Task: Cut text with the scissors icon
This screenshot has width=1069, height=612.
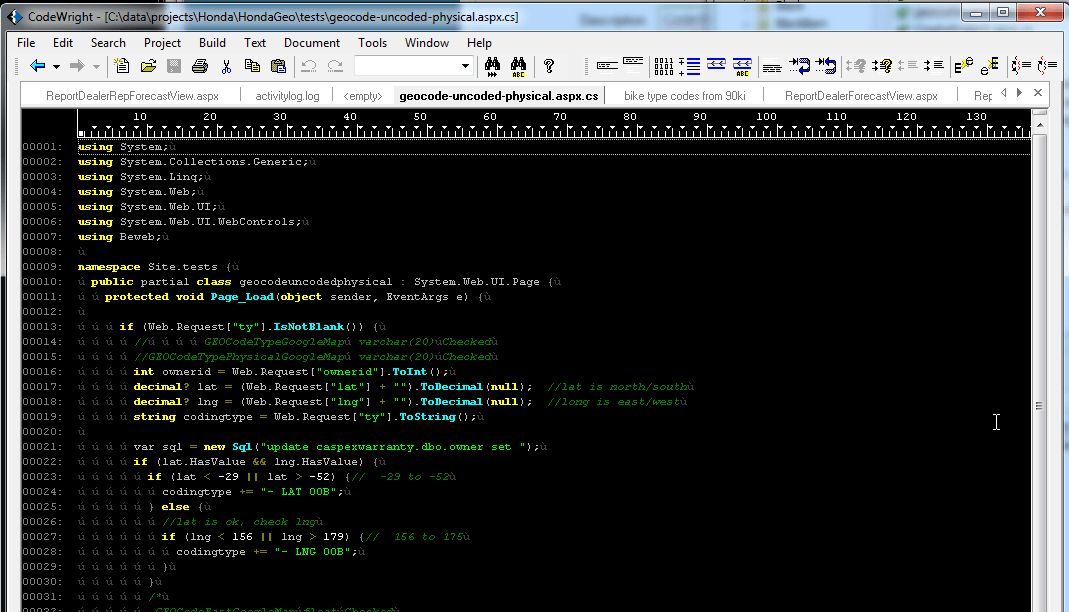Action: pos(226,66)
